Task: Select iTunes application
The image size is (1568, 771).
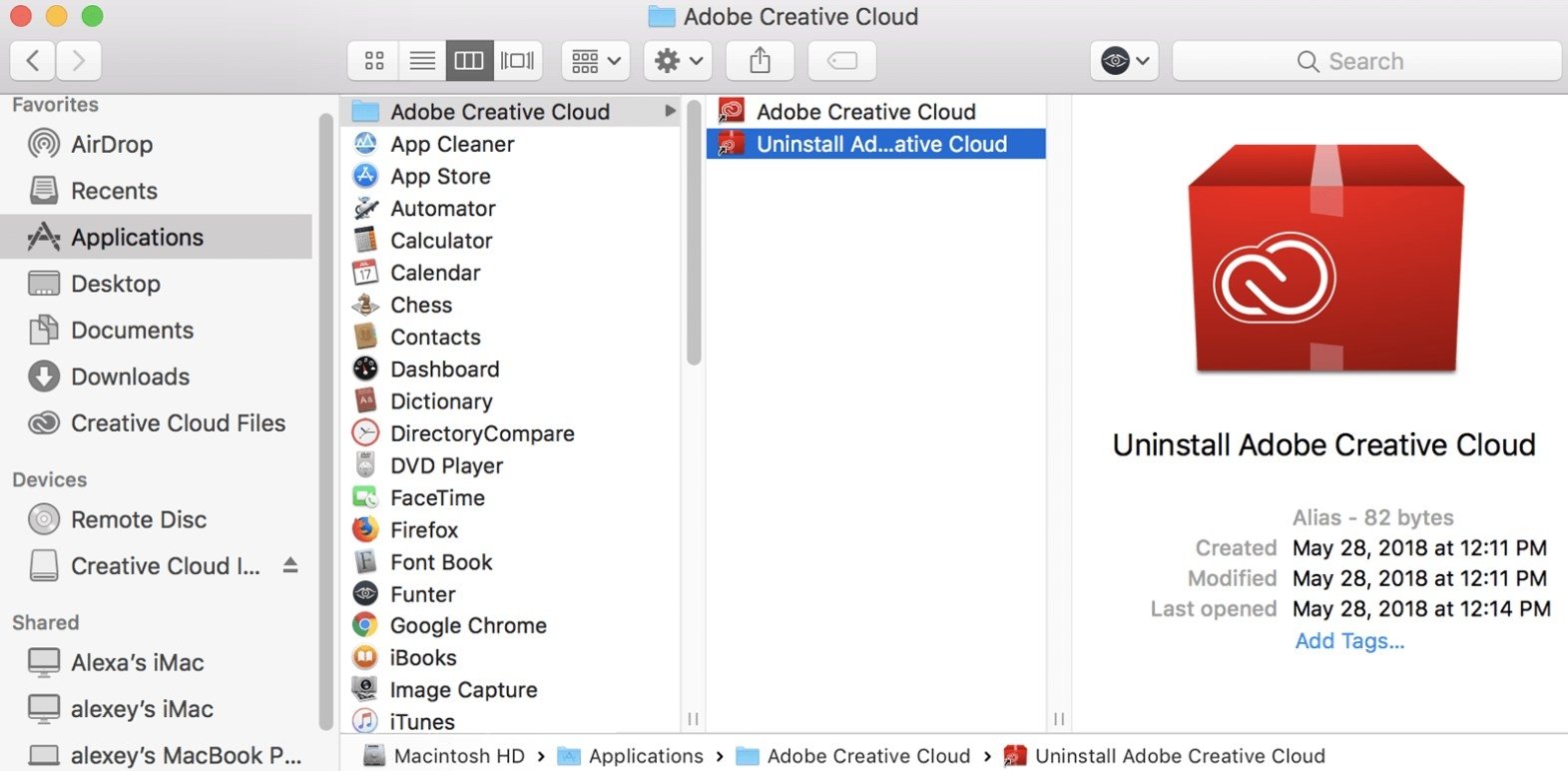Action: click(511, 721)
